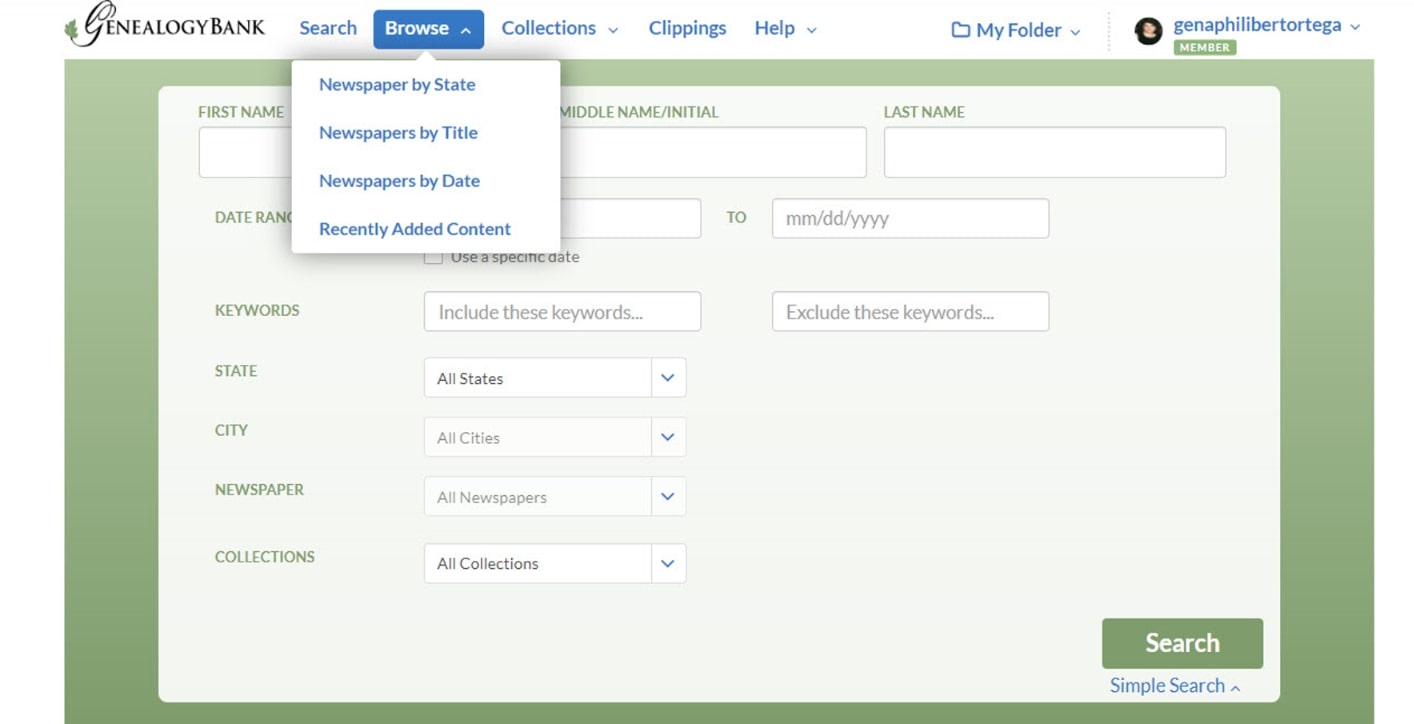This screenshot has height=724, width=1414.
Task: Choose Newspapers by Date
Action: [399, 181]
